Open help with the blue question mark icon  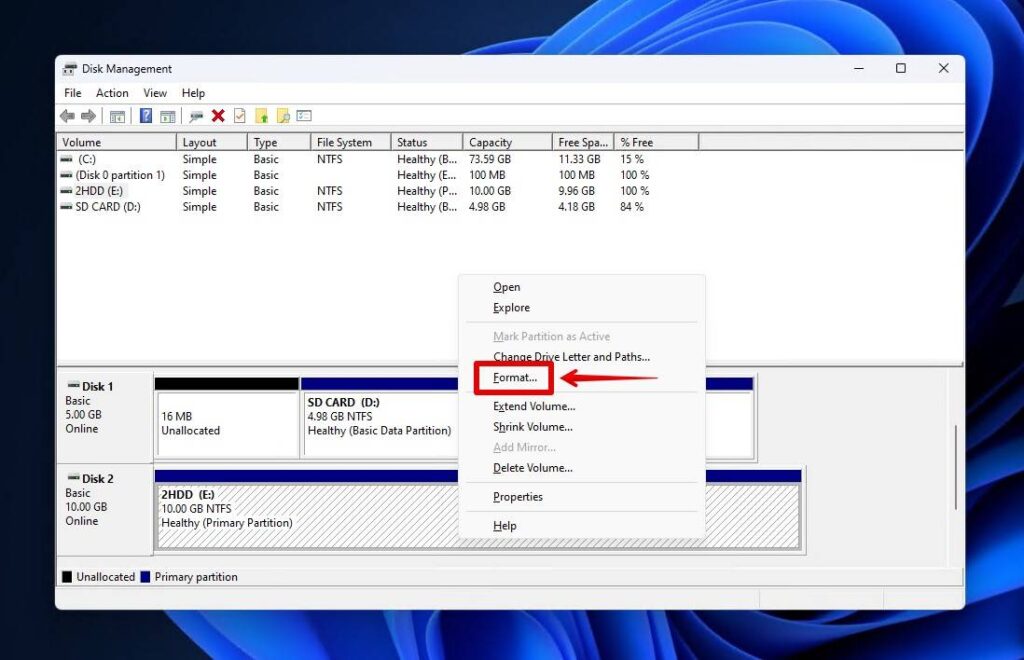click(147, 116)
